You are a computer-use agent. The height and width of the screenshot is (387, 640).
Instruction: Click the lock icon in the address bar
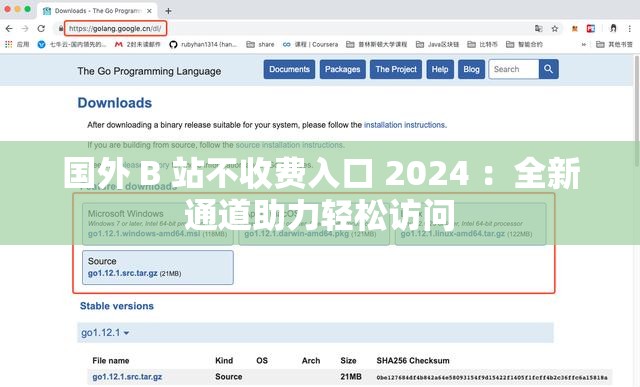tap(61, 29)
